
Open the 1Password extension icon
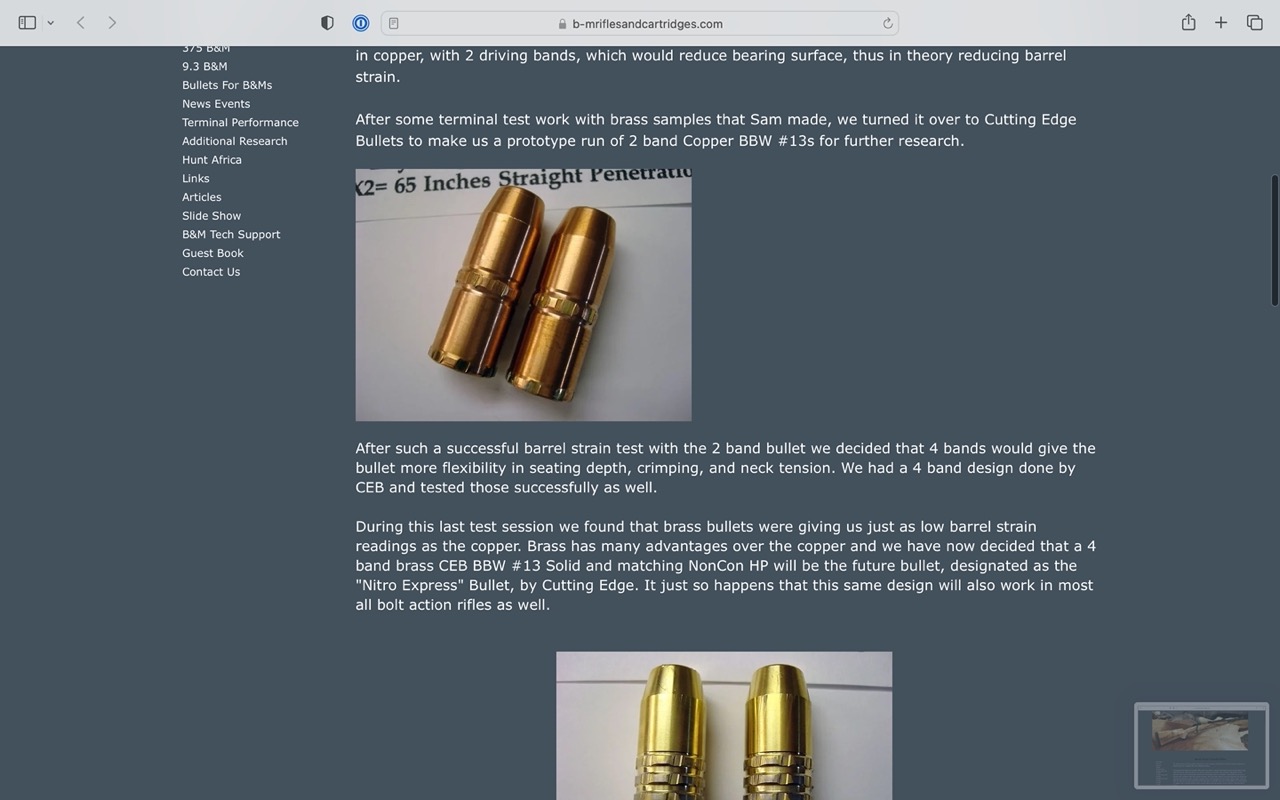tap(361, 23)
